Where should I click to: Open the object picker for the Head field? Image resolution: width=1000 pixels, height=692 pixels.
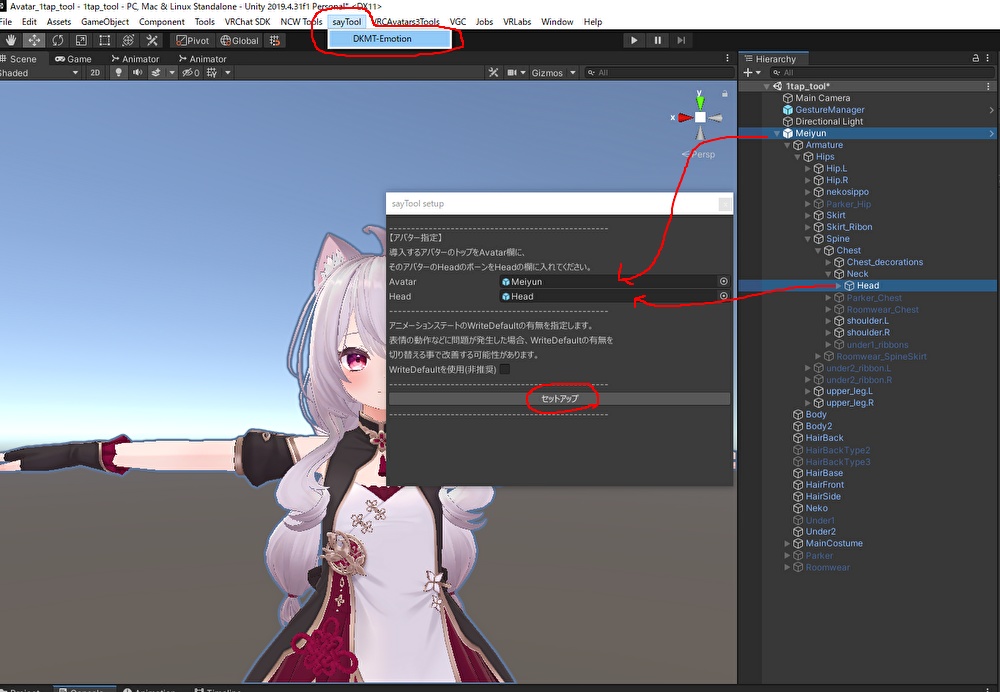(723, 296)
